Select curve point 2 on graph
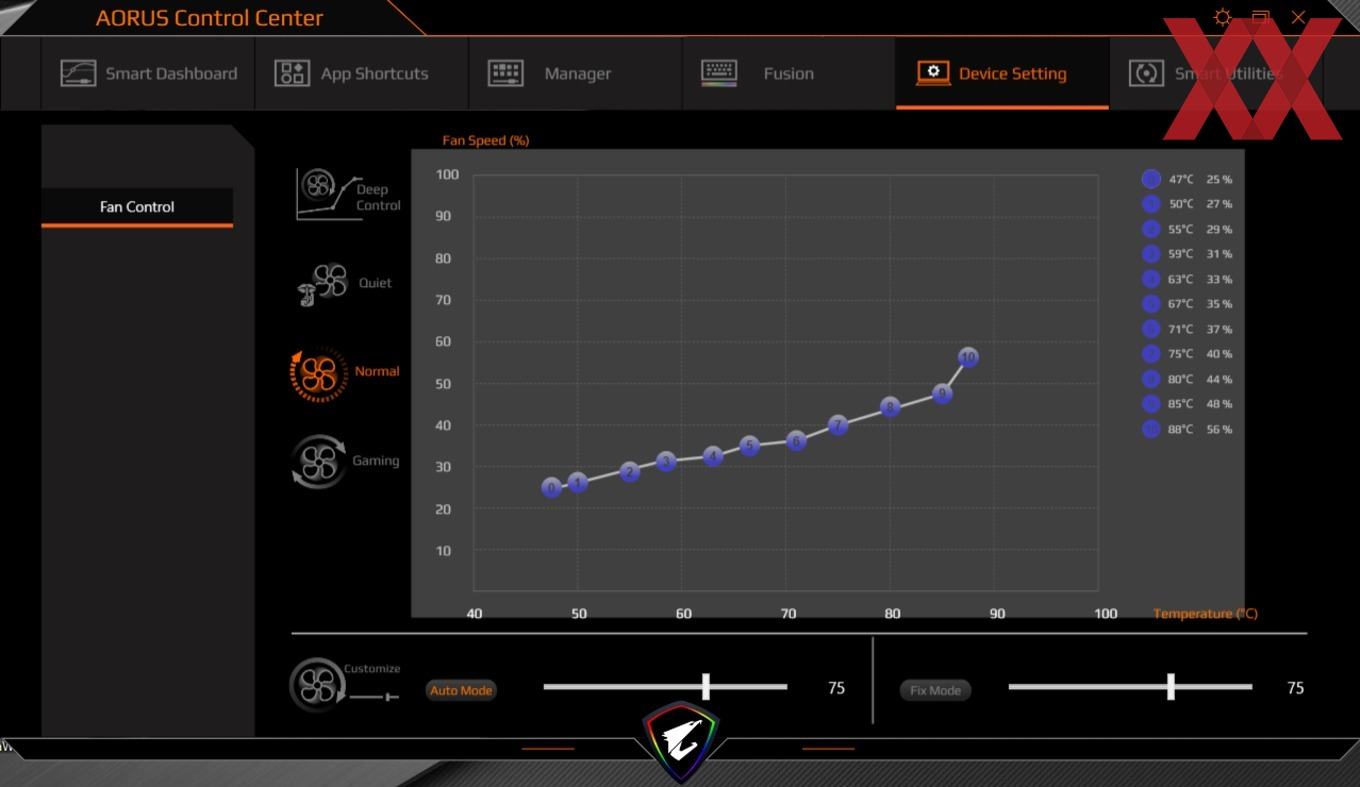 coord(629,472)
